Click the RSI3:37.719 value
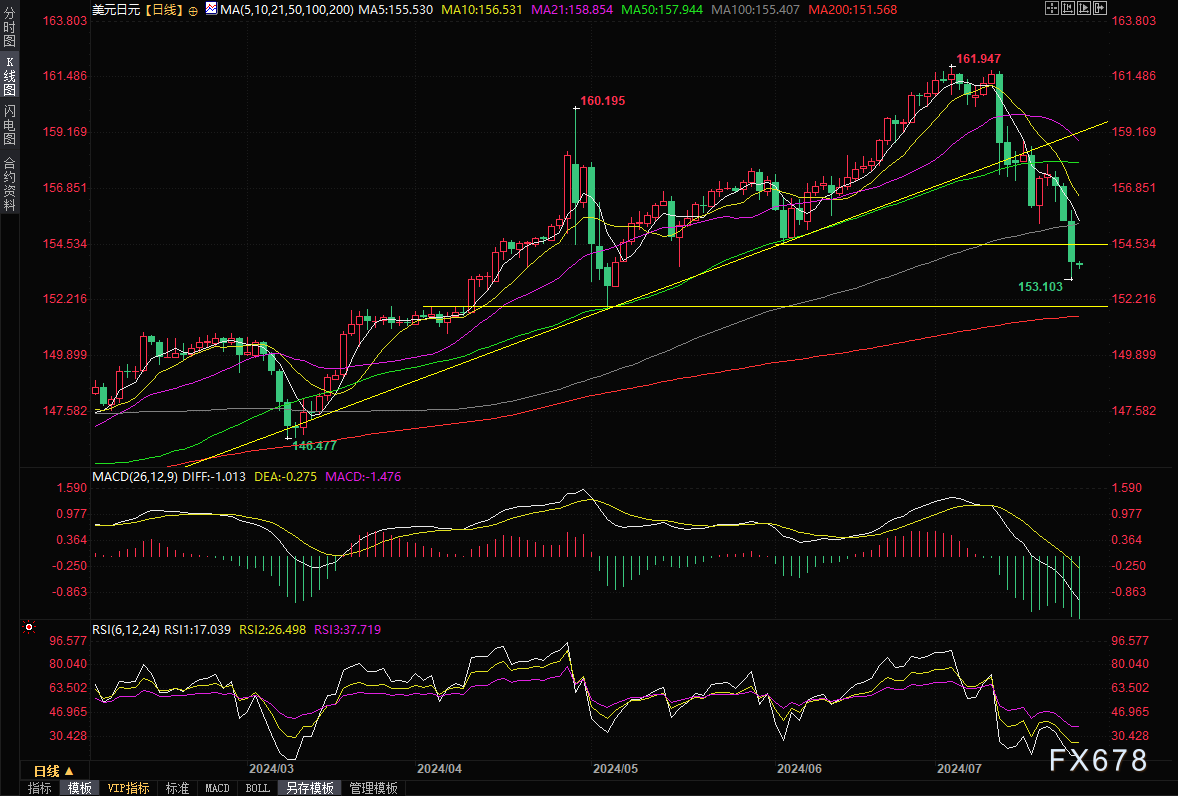Screen dimensions: 1178x796 [x=347, y=629]
